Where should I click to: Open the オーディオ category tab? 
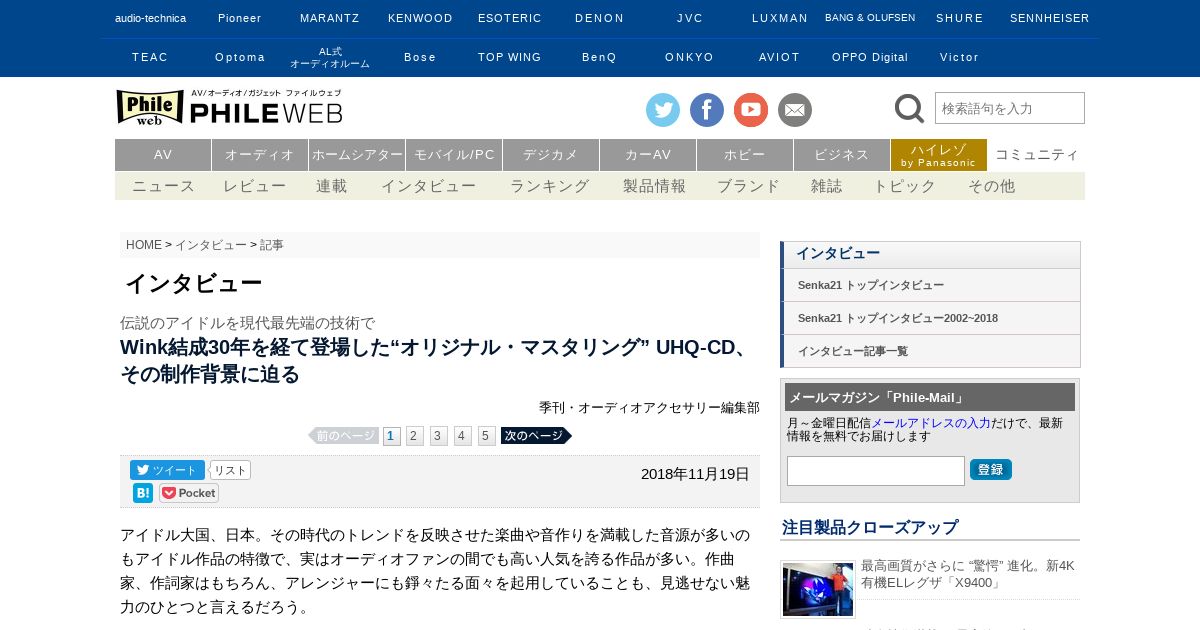pos(260,155)
